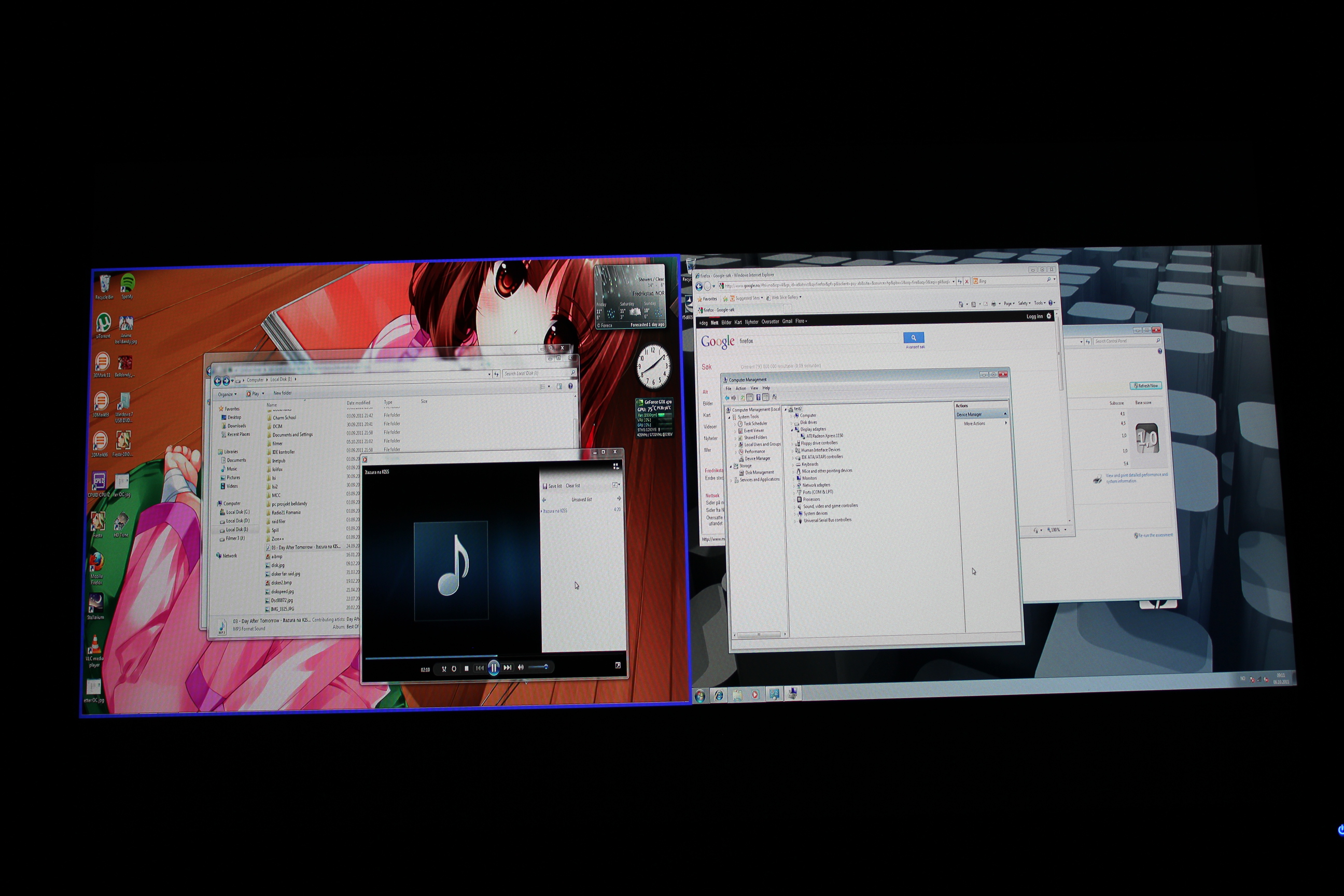Screen dimensions: 1344x896
Task: Switch Media Player to library view
Action: [x=616, y=466]
